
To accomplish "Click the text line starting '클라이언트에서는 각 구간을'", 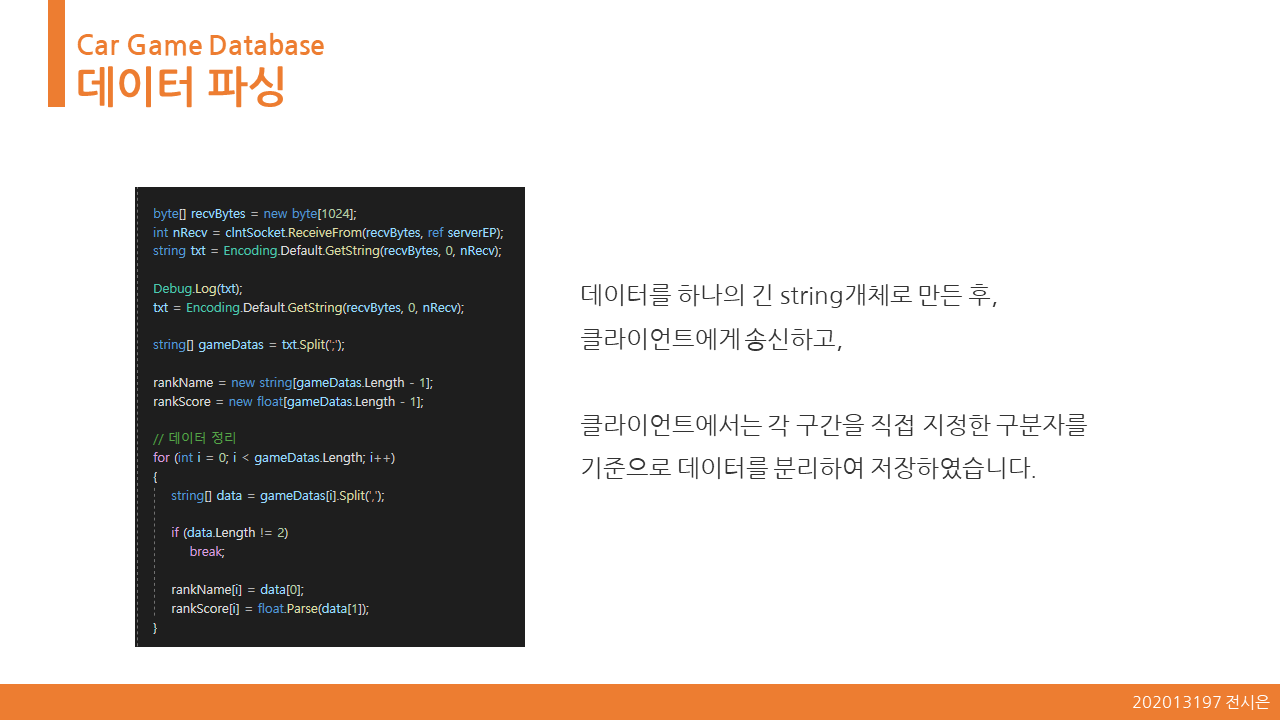I will [833, 426].
